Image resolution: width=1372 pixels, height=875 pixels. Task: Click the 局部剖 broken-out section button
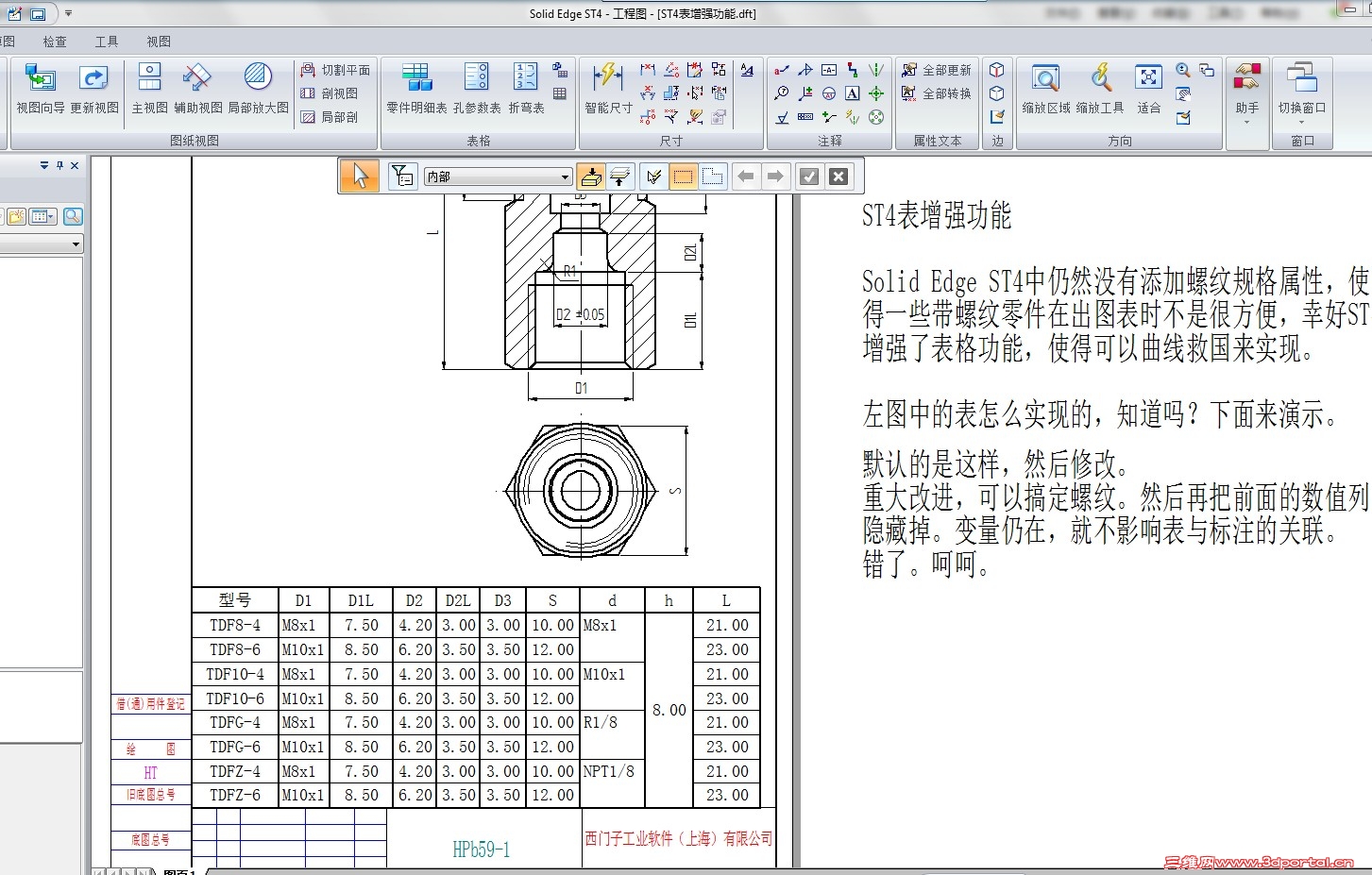click(x=330, y=117)
